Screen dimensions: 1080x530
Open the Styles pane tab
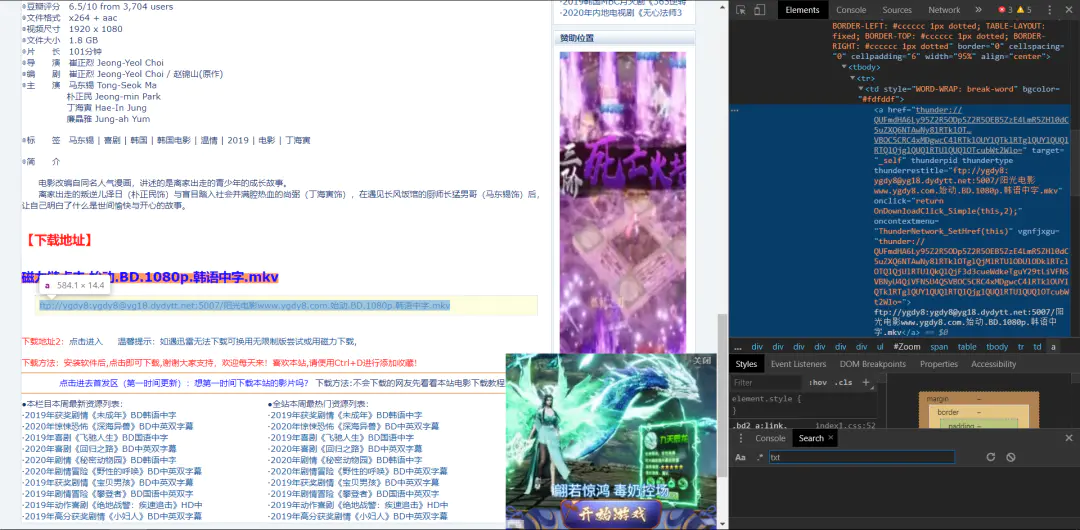(x=746, y=364)
